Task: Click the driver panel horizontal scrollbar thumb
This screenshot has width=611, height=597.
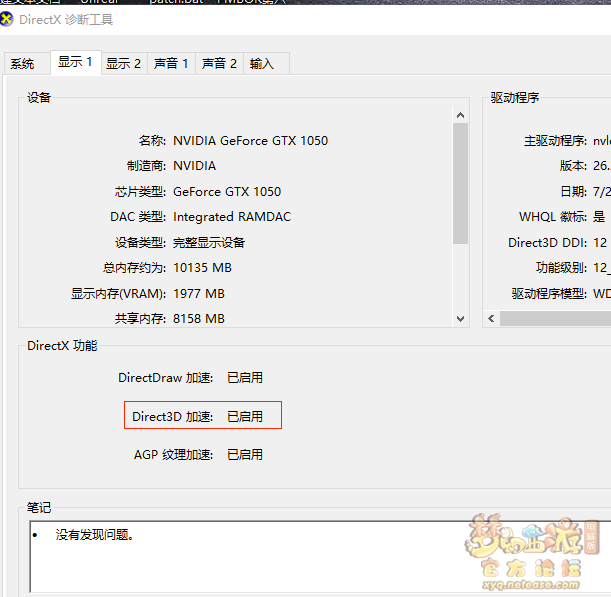Action: coord(555,318)
